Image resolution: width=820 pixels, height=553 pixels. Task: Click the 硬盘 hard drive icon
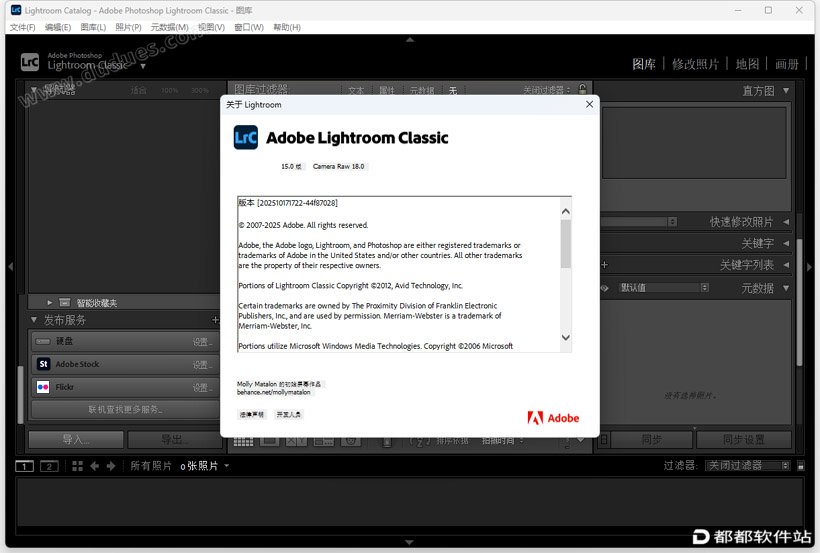pyautogui.click(x=43, y=341)
